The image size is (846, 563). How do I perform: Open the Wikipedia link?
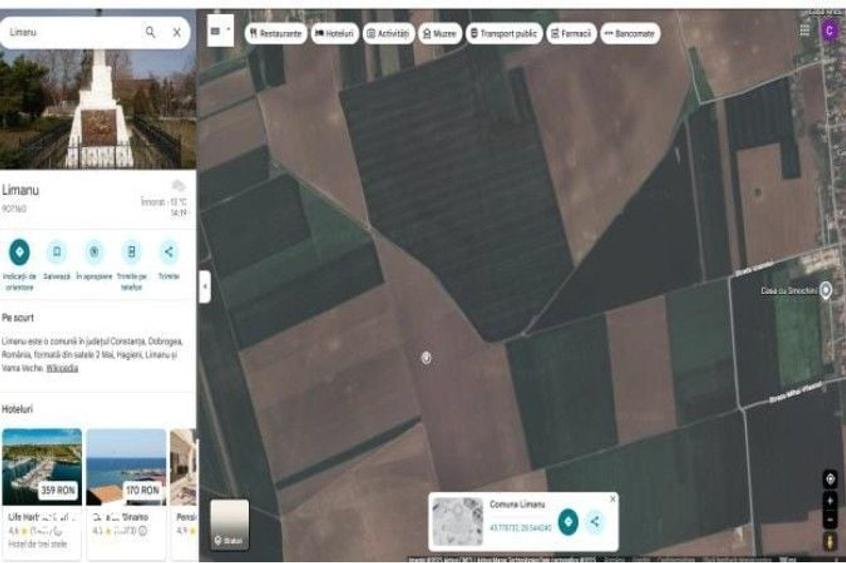pos(62,368)
